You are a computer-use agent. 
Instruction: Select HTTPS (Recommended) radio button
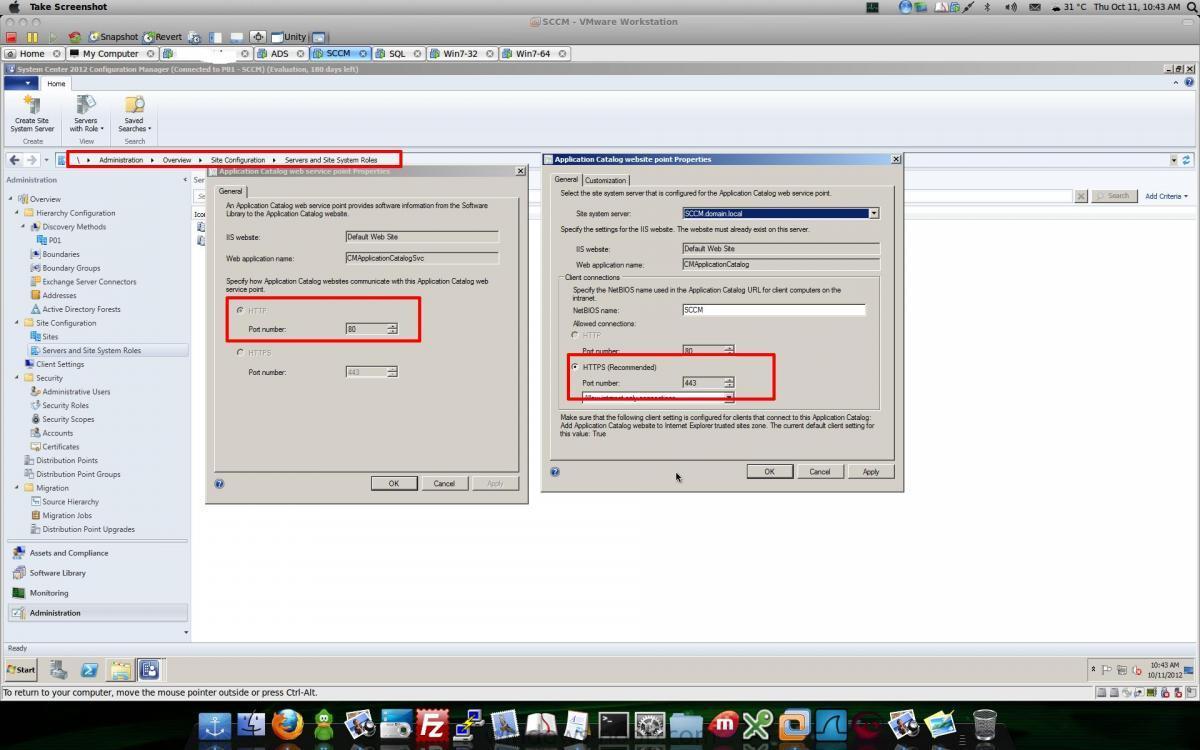tap(575, 367)
